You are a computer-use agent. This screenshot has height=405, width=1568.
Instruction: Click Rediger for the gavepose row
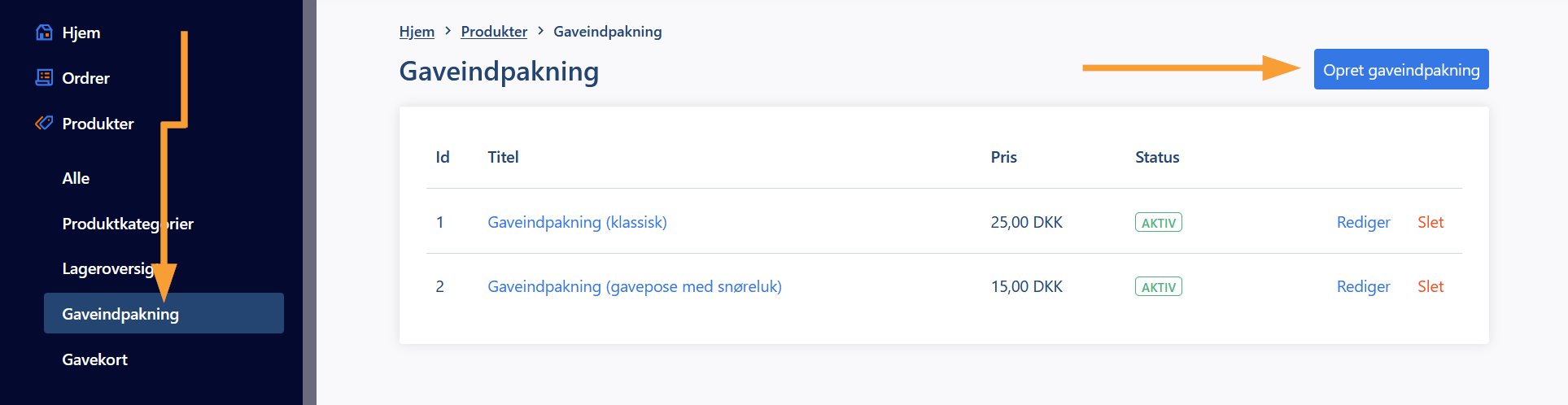click(x=1363, y=286)
